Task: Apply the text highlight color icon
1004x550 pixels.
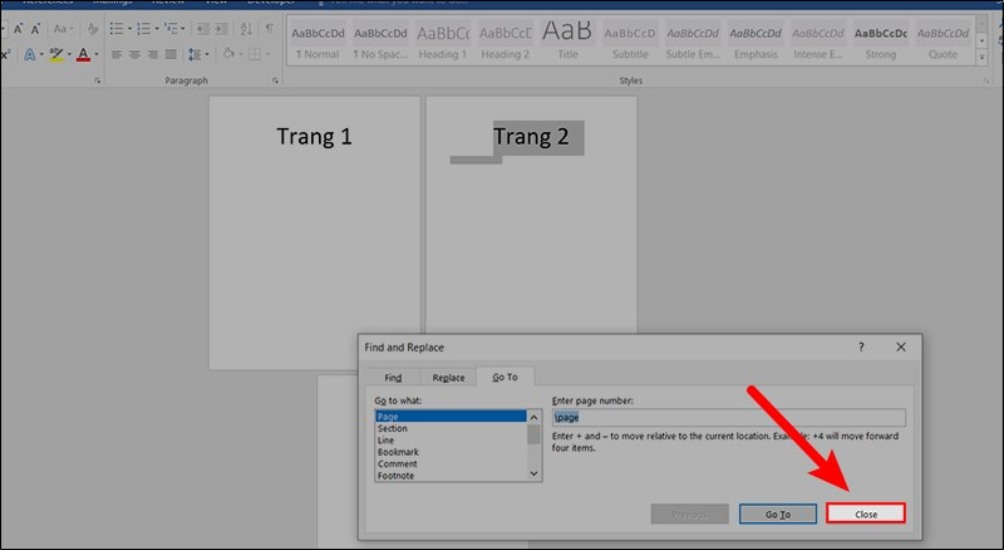Action: (57, 54)
